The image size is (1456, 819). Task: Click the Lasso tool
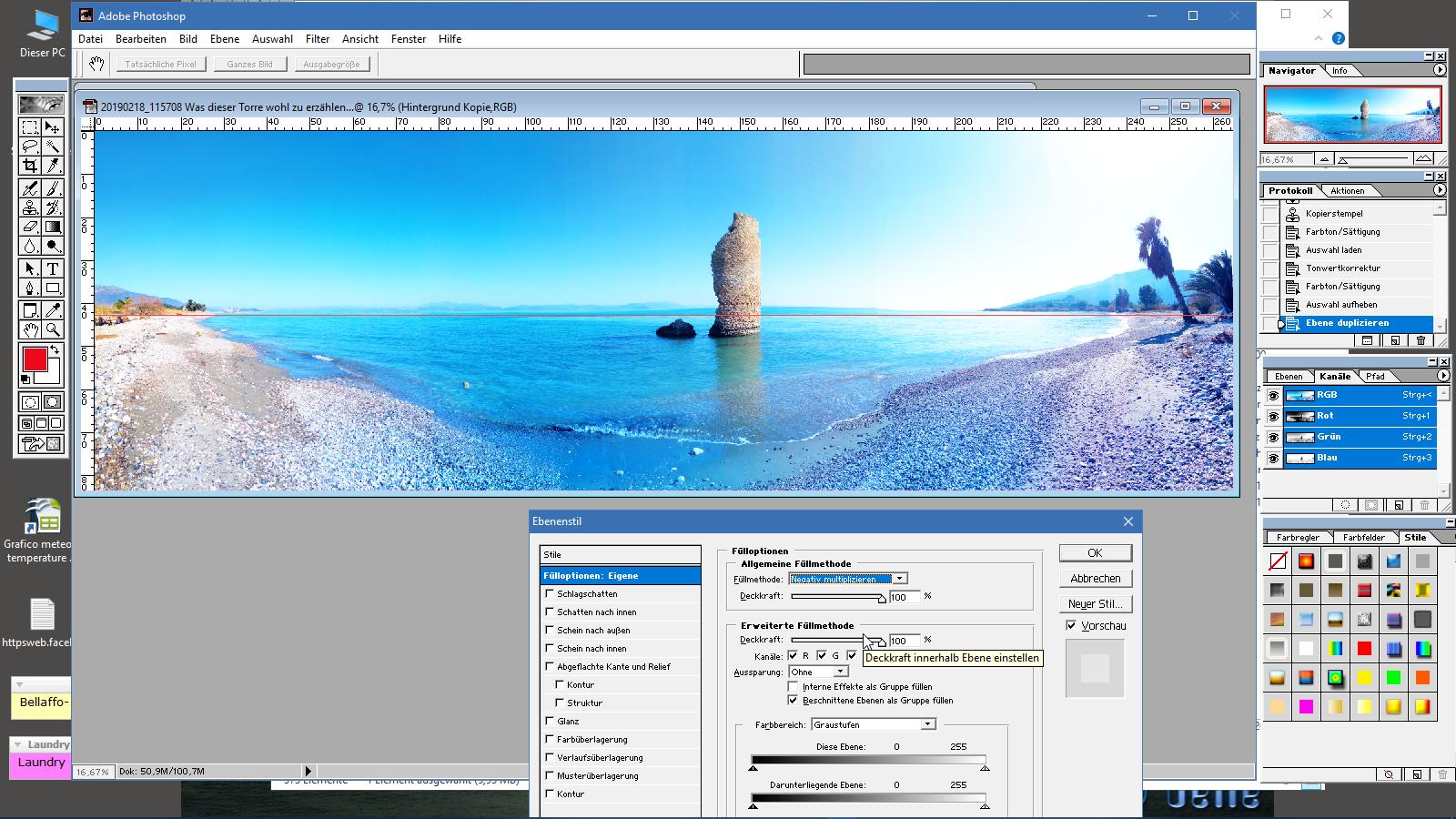click(30, 147)
